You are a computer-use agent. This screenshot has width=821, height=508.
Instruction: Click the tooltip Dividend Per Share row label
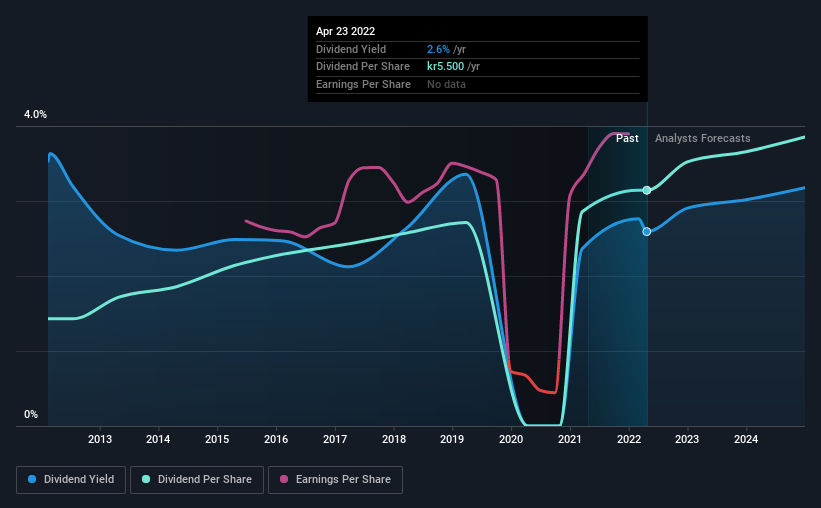coord(363,67)
